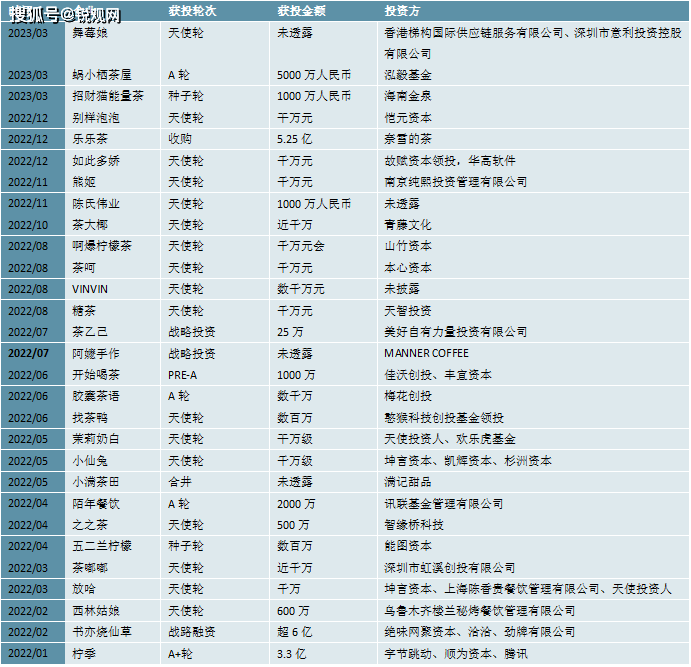Image resolution: width=691 pixels, height=667 pixels.
Task: Select the 超6亿 amount cell
Action: click(x=294, y=632)
